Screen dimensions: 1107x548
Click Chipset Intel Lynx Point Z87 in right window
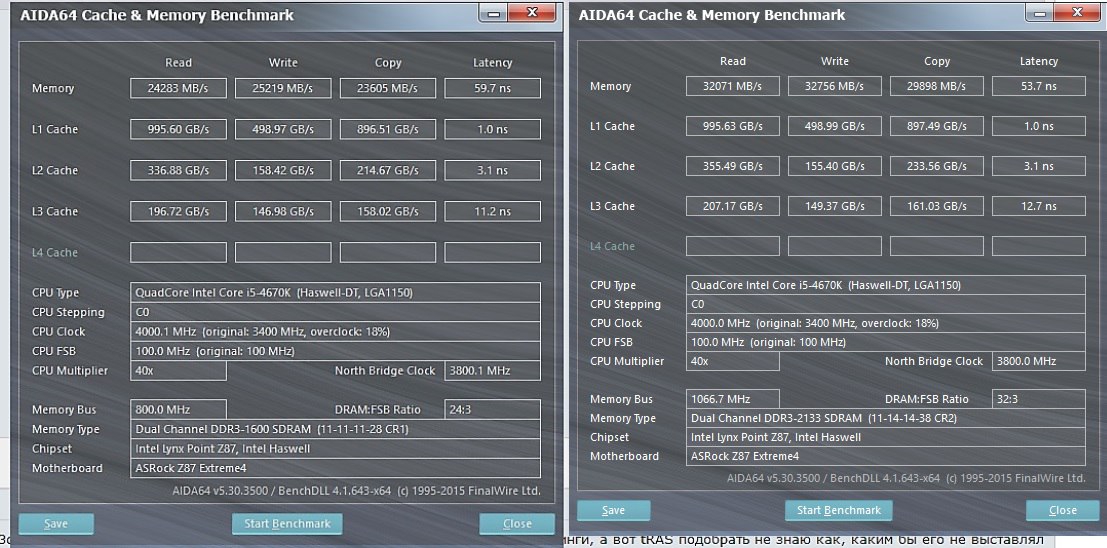[886, 437]
